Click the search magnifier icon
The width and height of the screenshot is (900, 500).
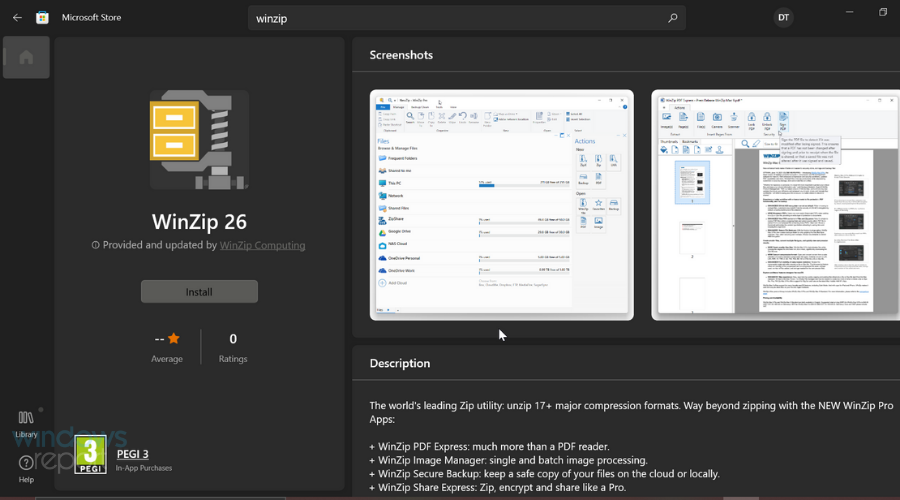click(673, 18)
